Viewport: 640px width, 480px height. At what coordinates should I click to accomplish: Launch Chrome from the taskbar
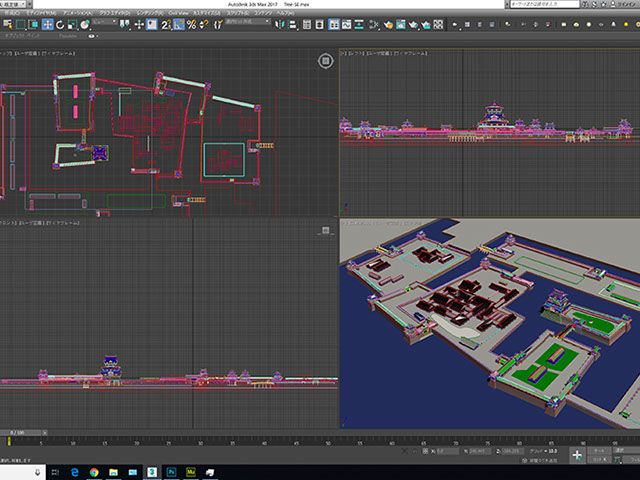tap(92, 470)
